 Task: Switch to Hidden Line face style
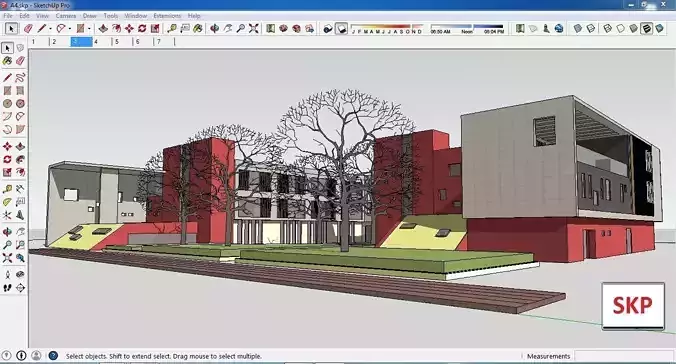620,28
